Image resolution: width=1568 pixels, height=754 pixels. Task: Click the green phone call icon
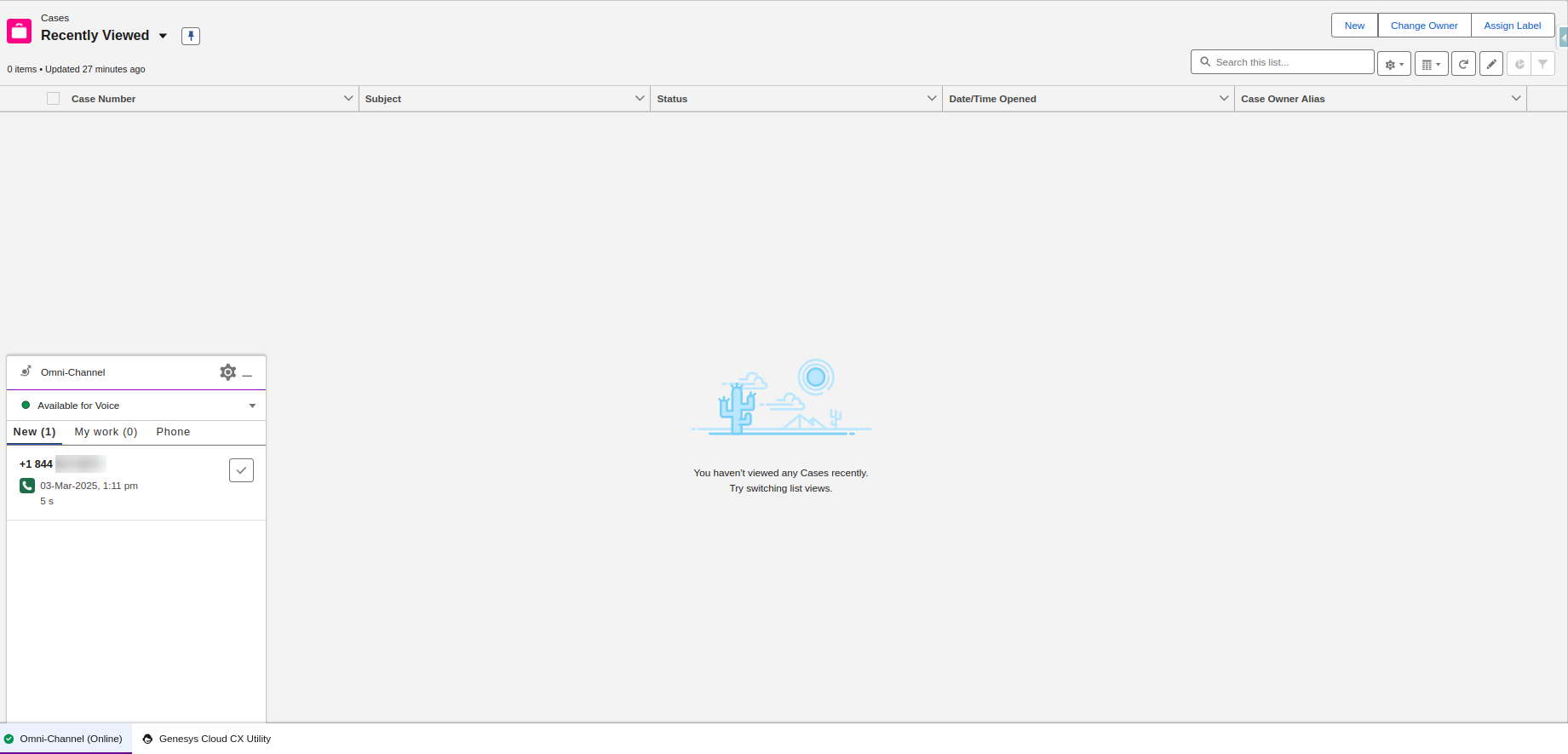click(27, 486)
